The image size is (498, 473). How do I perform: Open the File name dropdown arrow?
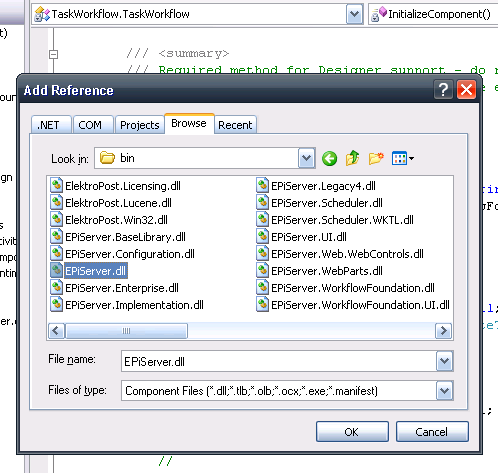coord(444,361)
